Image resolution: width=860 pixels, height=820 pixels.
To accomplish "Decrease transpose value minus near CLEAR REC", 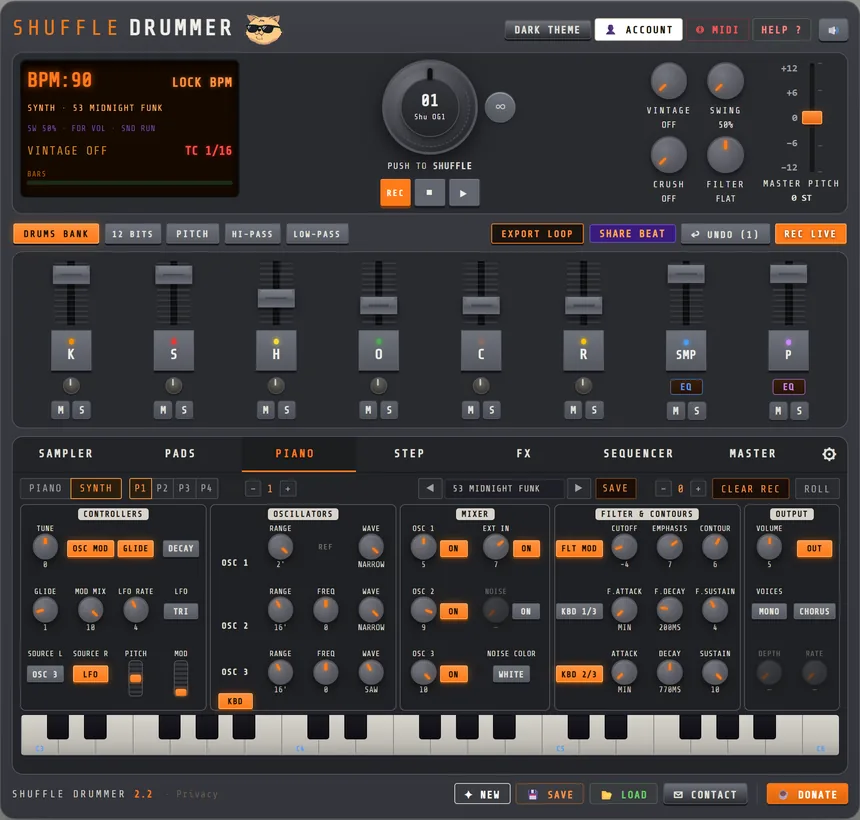I will click(x=663, y=488).
